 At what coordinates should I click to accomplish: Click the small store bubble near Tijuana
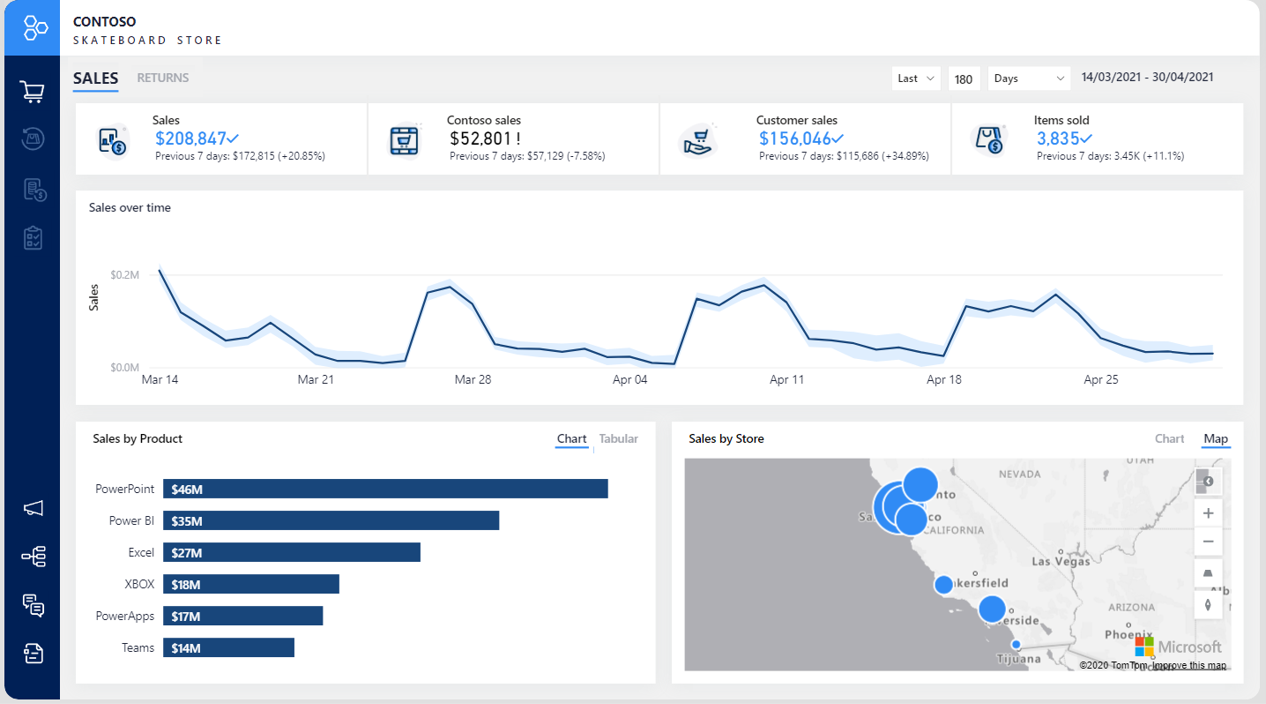[x=1016, y=645]
